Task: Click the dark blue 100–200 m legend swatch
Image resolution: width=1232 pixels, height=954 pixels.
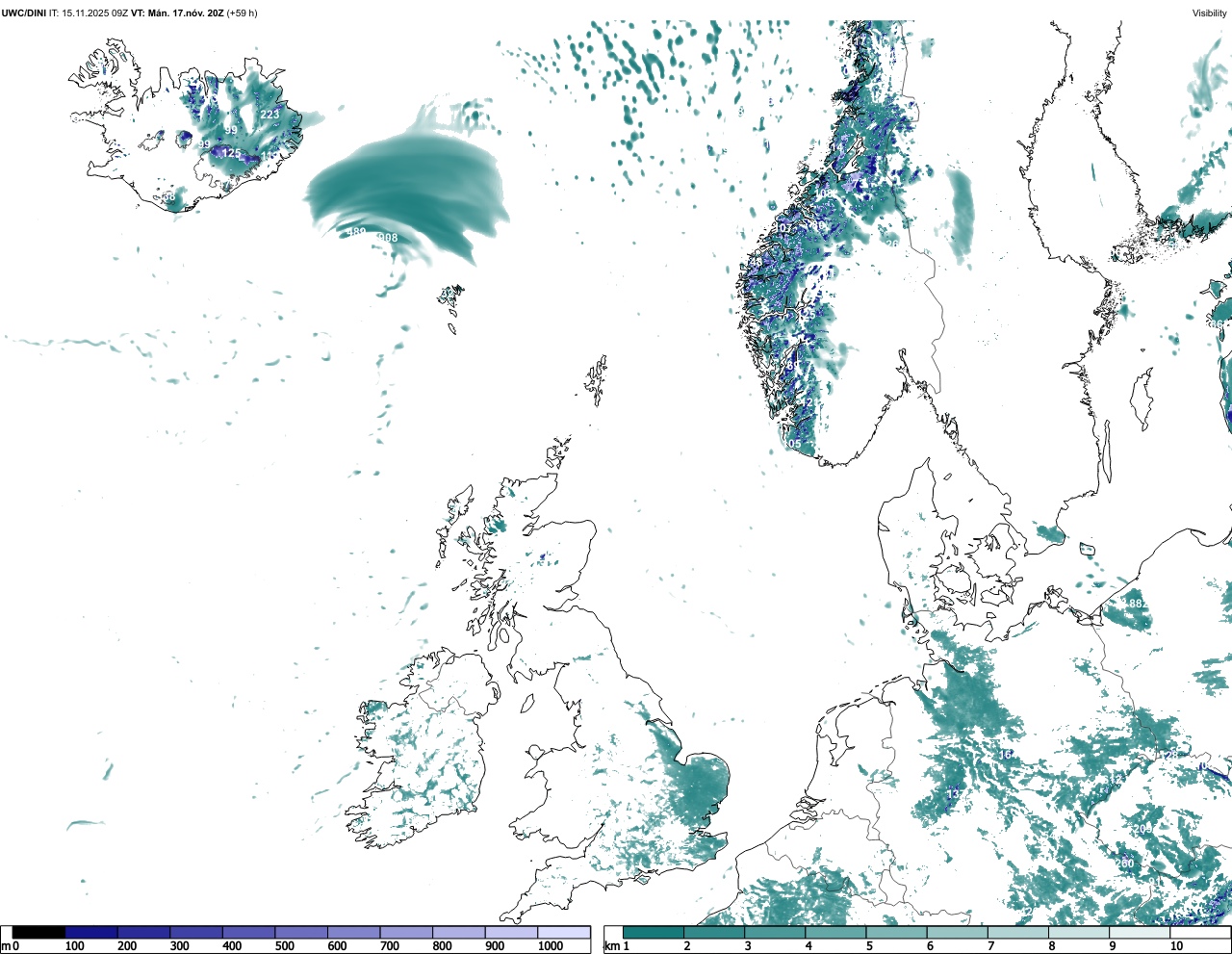Action: coord(91,932)
